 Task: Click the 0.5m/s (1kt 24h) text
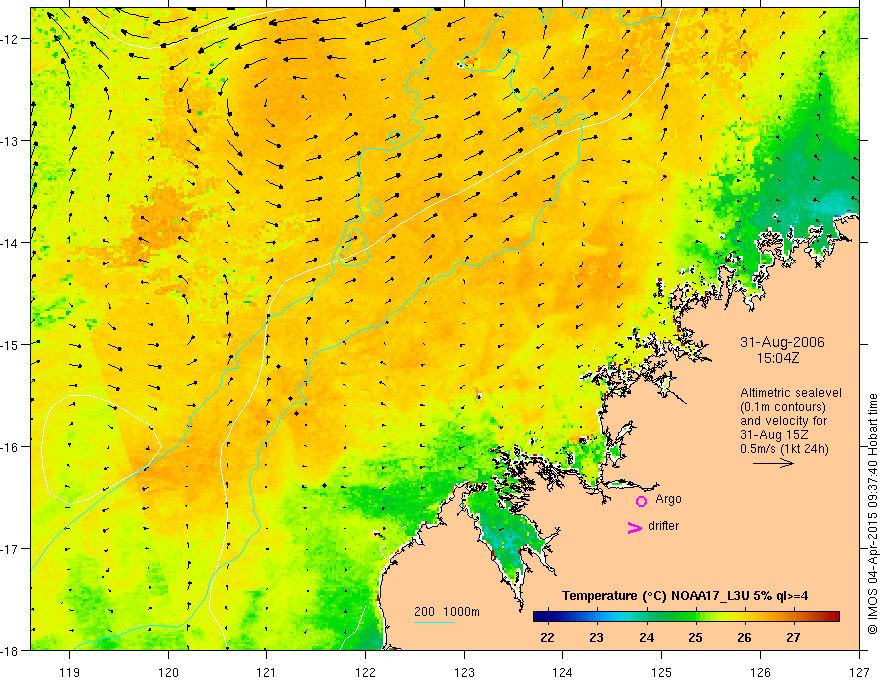click(784, 449)
